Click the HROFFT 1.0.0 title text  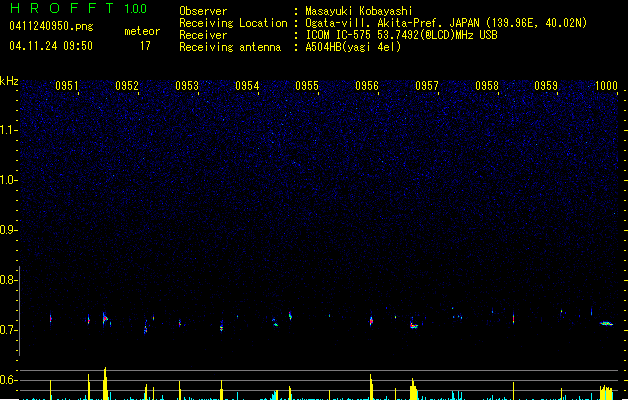coord(79,8)
